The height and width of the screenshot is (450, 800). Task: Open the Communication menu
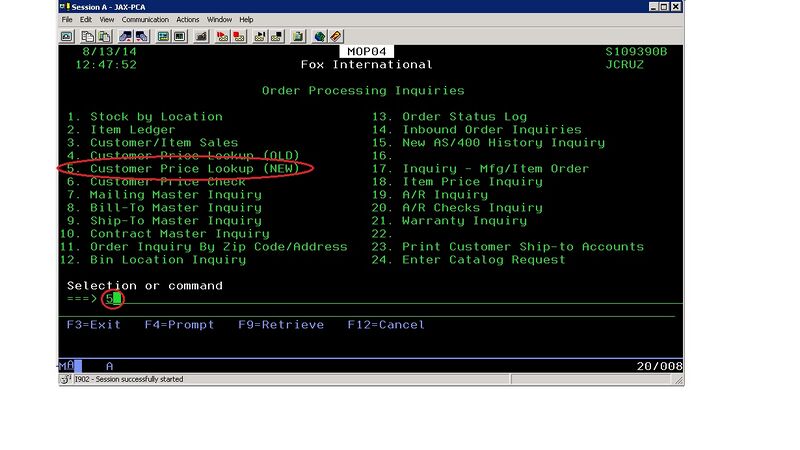[146, 20]
